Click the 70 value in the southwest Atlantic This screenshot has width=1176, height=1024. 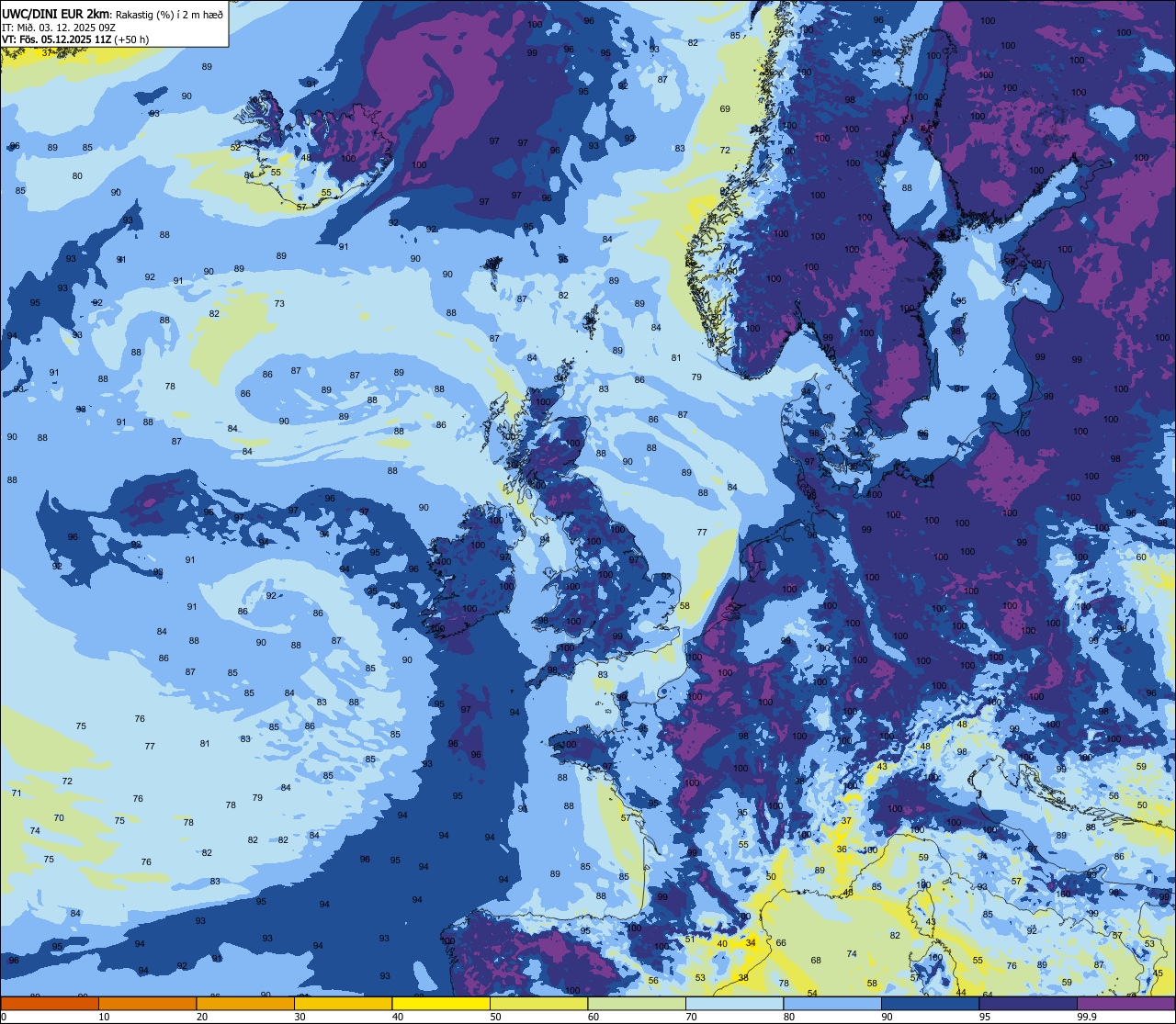point(59,818)
